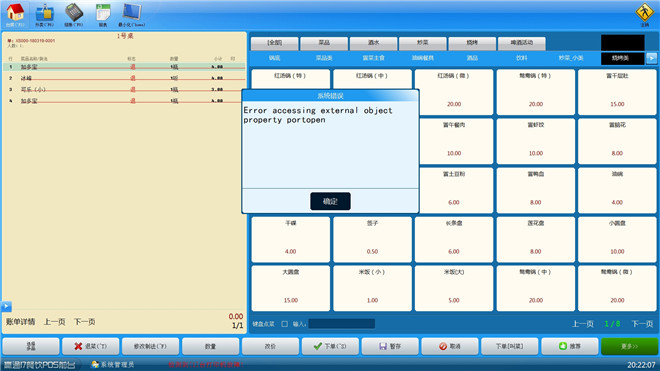Expand left panel blue arrow
This screenshot has height=371, width=660.
6,306
